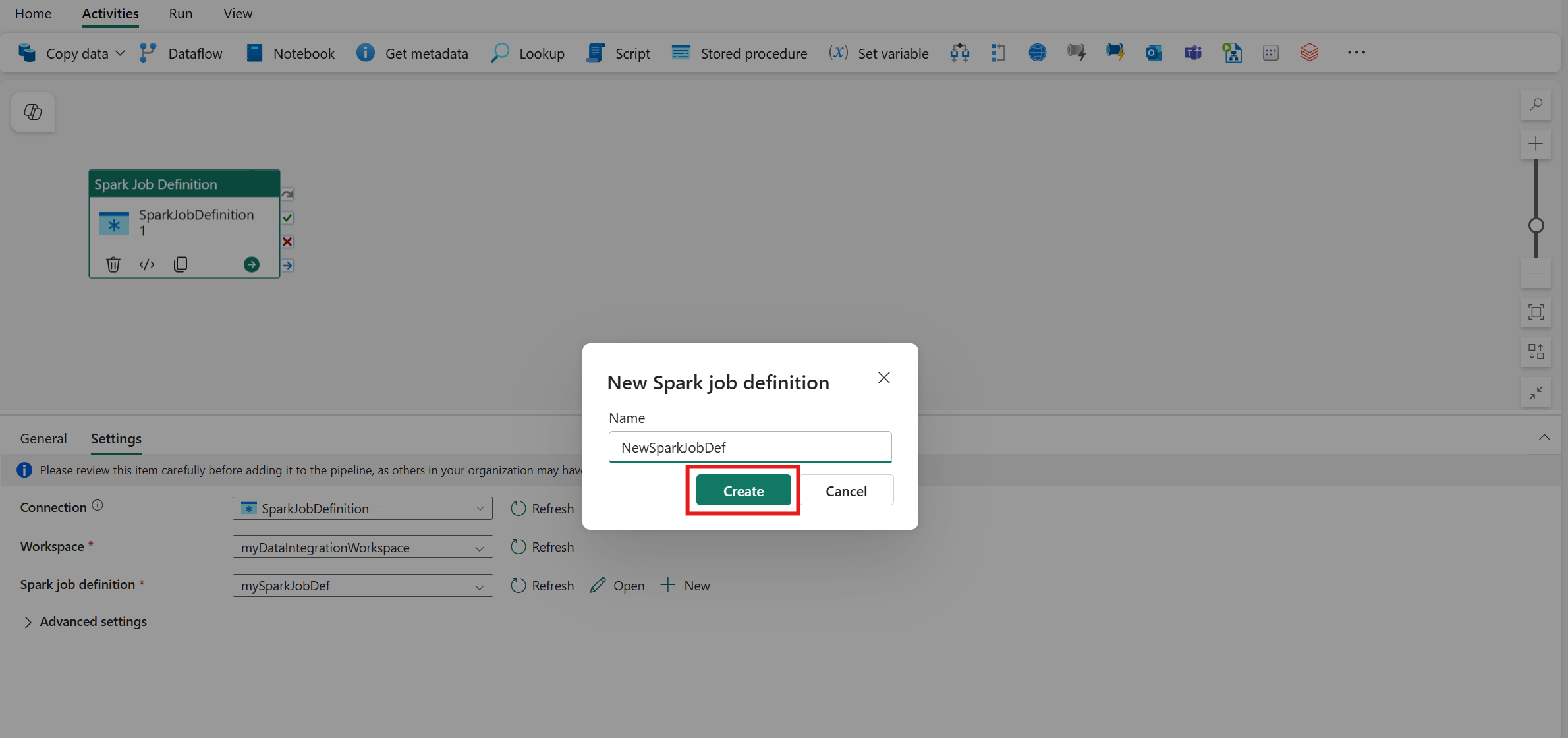
Task: Cancel the new Spark job definition
Action: pos(846,491)
